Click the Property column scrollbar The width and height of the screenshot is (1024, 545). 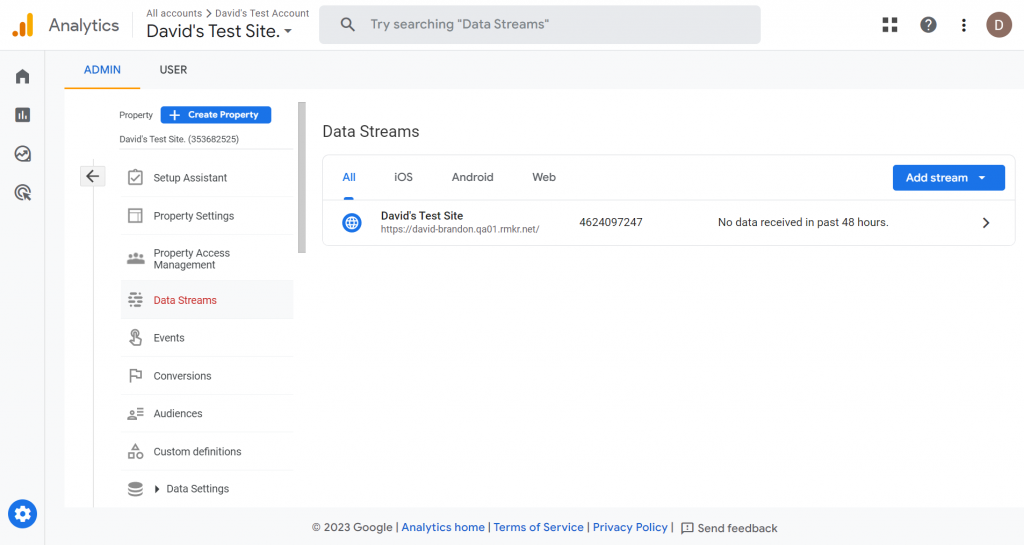click(302, 177)
